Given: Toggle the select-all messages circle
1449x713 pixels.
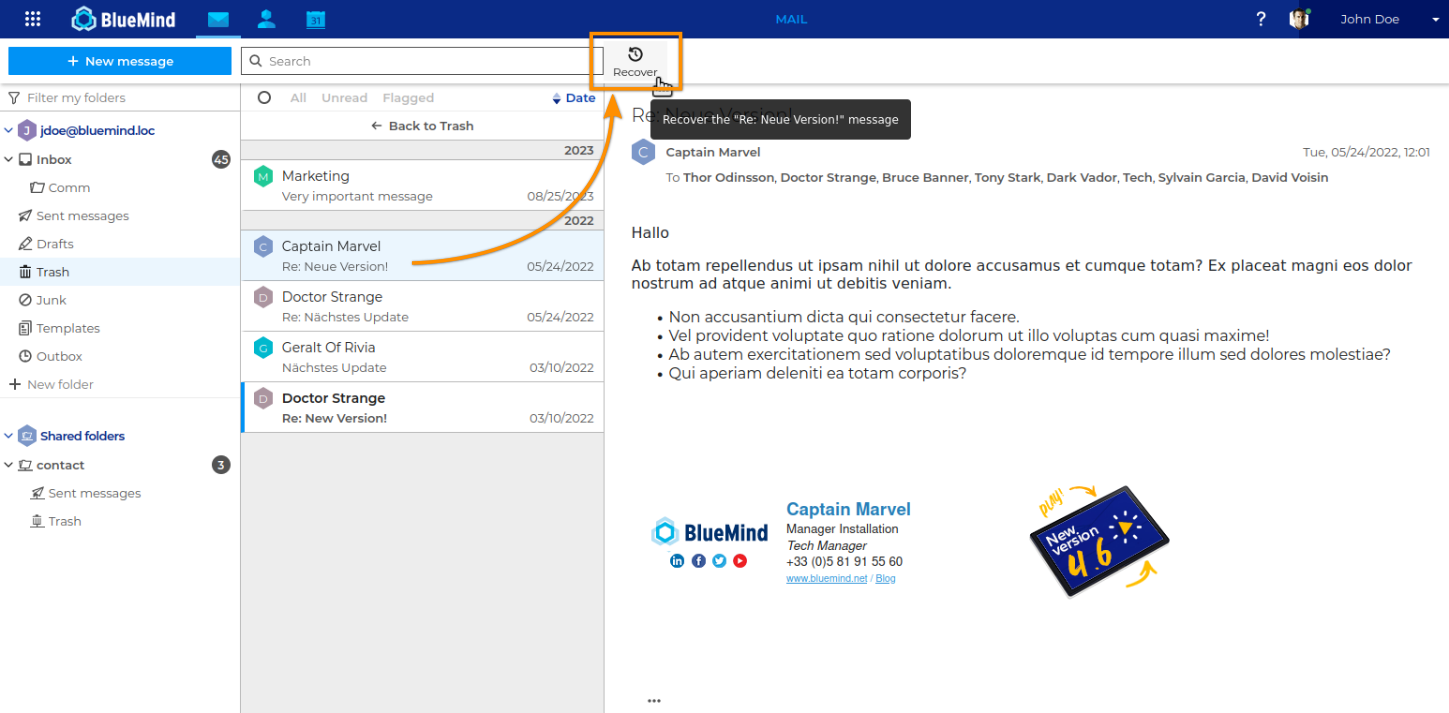Looking at the screenshot, I should [264, 98].
